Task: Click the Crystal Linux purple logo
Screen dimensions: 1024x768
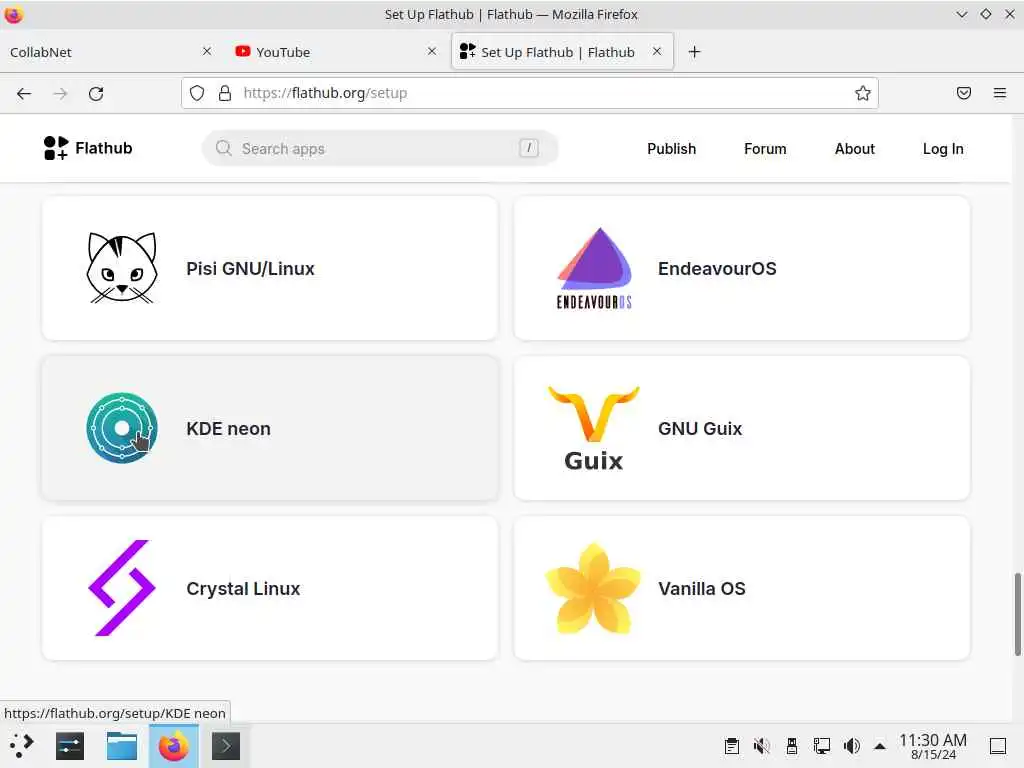Action: click(x=122, y=588)
